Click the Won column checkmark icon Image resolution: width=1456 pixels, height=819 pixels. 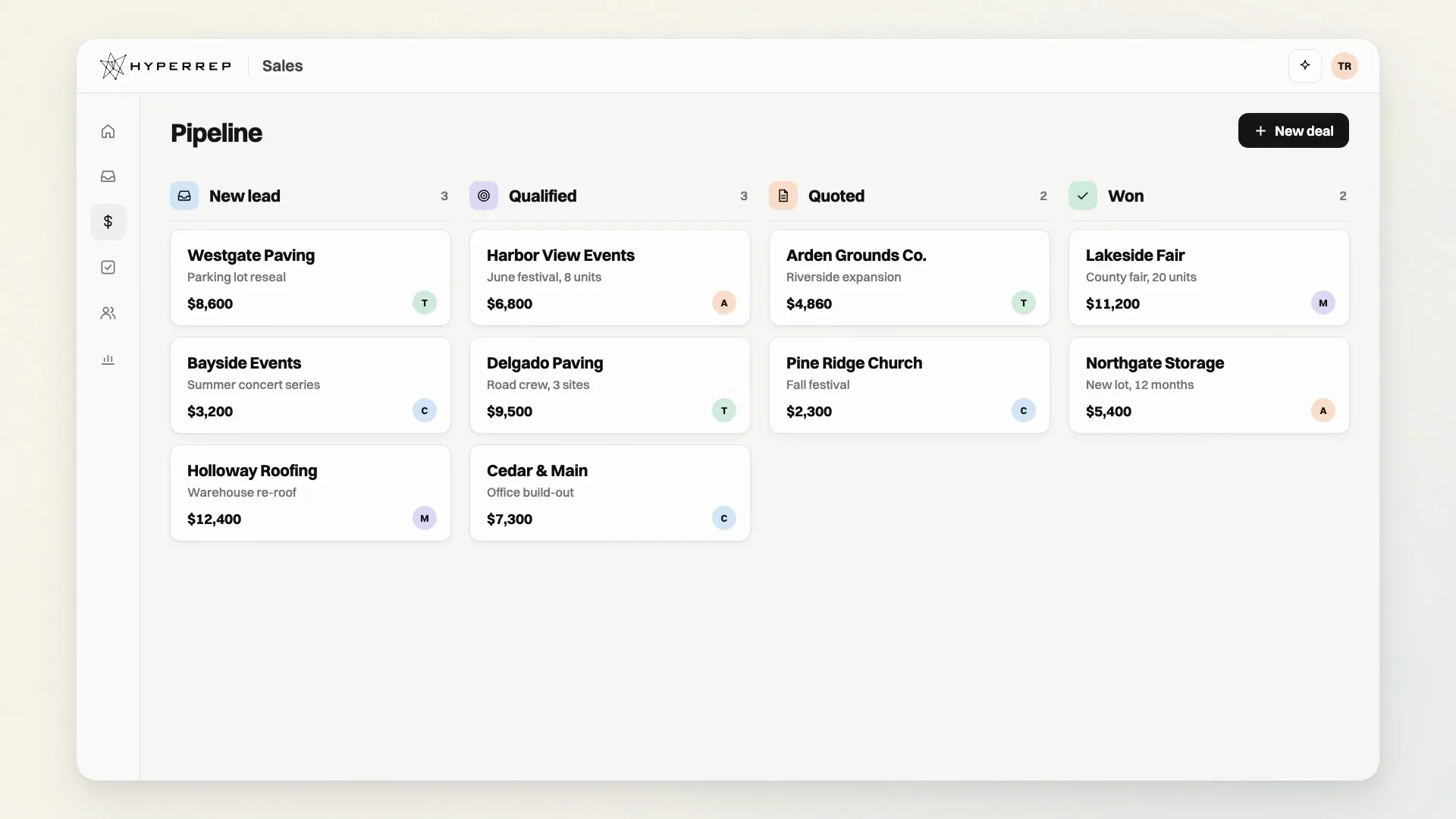pyautogui.click(x=1083, y=196)
